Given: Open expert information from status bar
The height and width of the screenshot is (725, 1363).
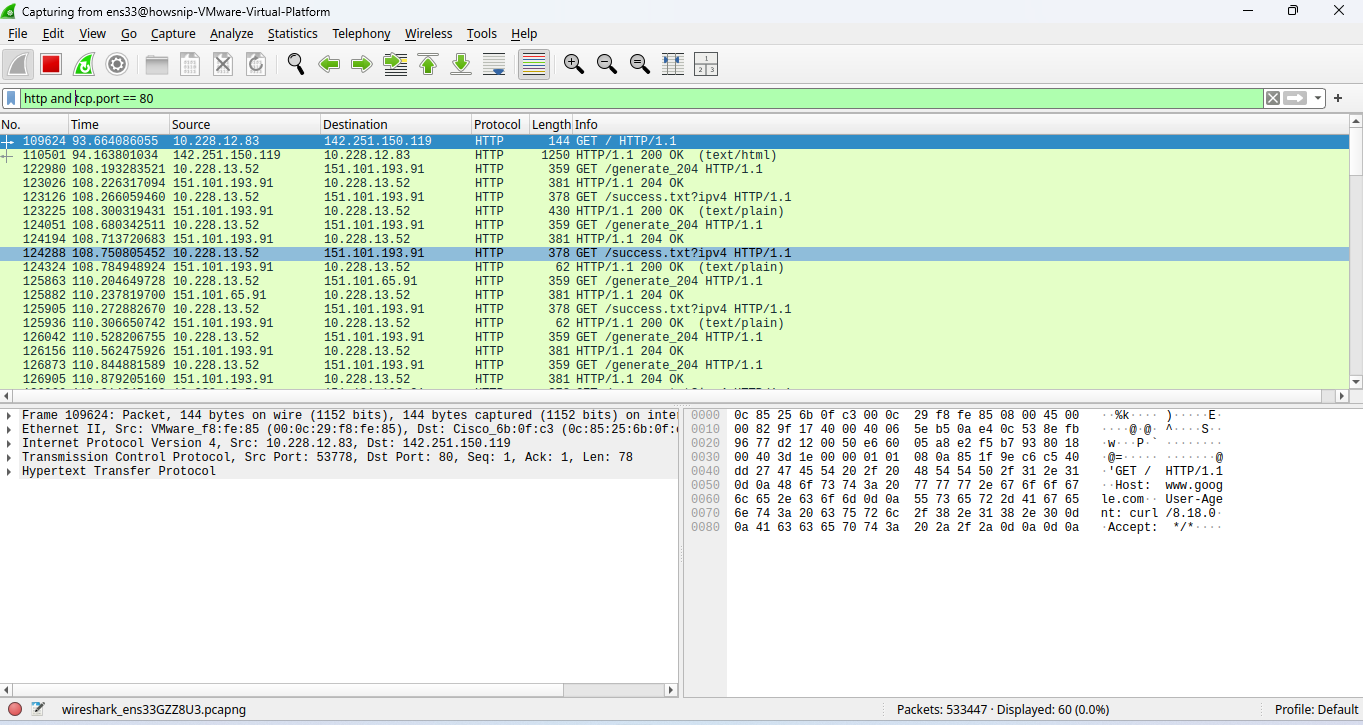Looking at the screenshot, I should coord(15,710).
